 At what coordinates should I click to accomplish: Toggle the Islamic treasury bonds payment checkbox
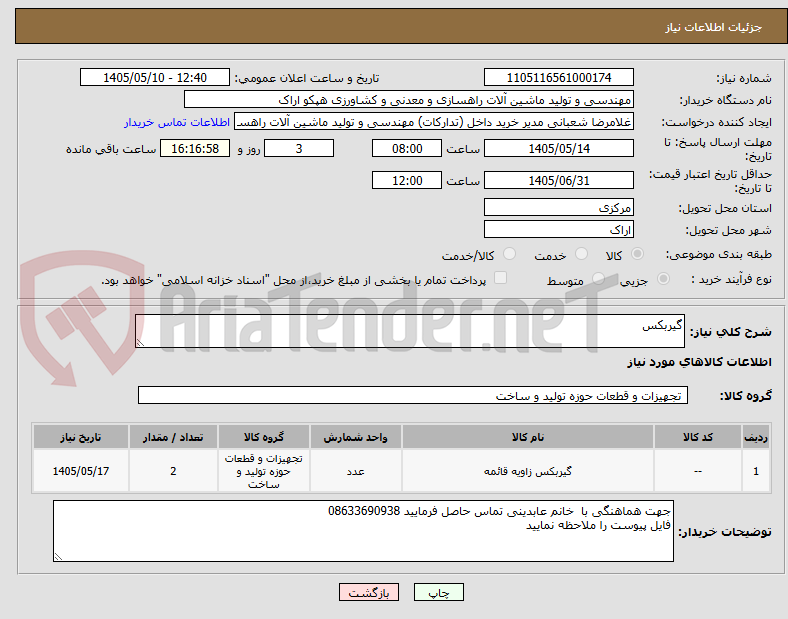pos(501,278)
